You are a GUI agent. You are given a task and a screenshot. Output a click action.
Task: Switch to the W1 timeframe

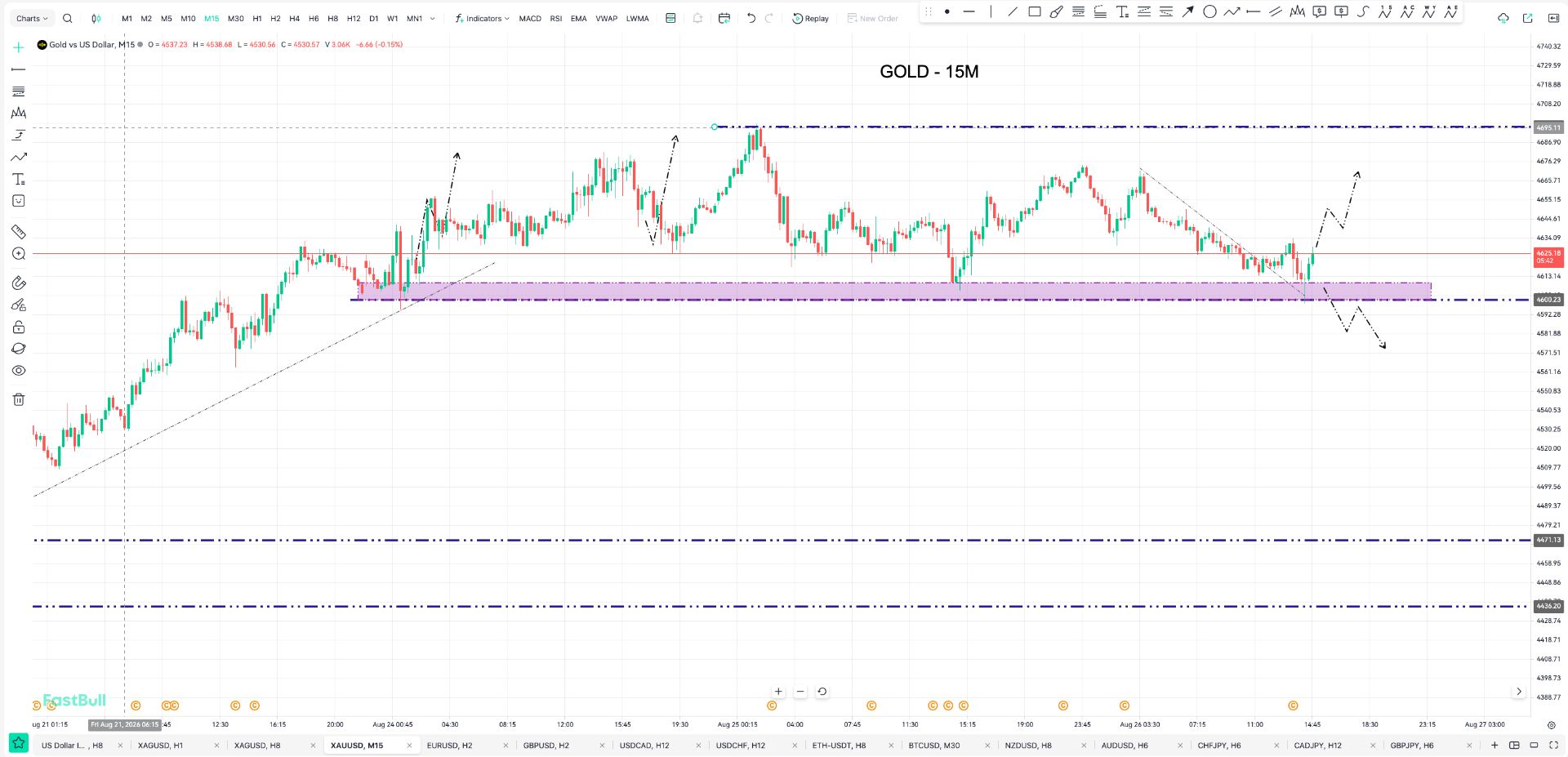(392, 18)
